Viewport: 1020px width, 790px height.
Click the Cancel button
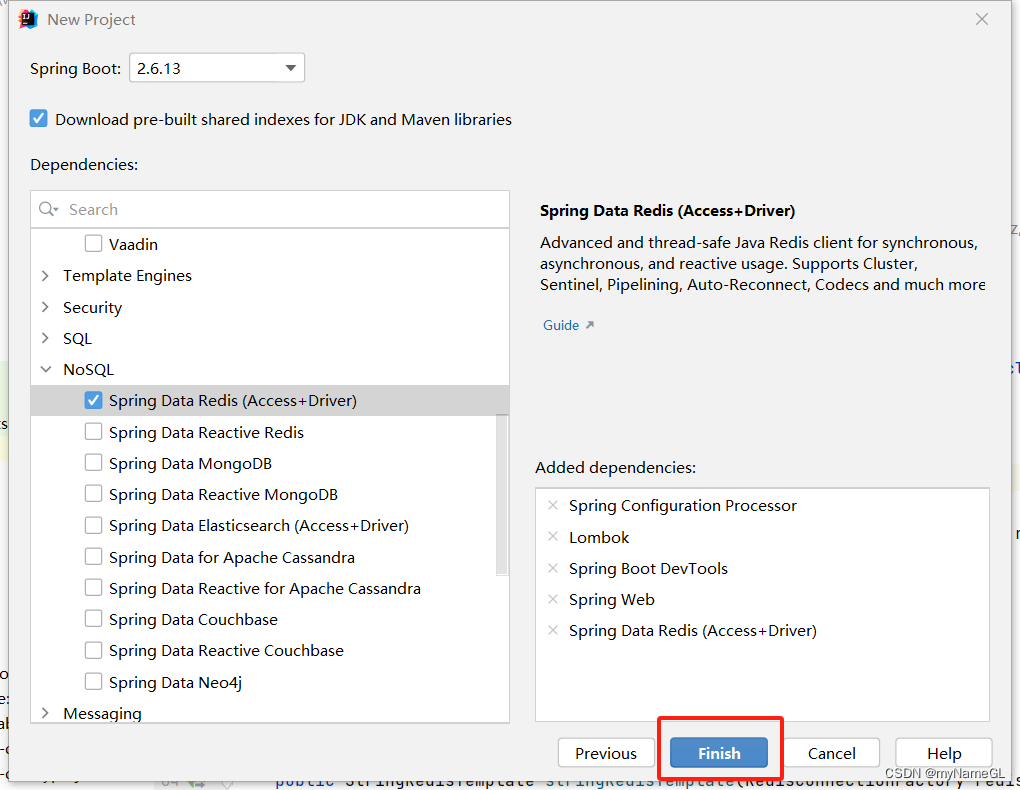pyautogui.click(x=831, y=753)
